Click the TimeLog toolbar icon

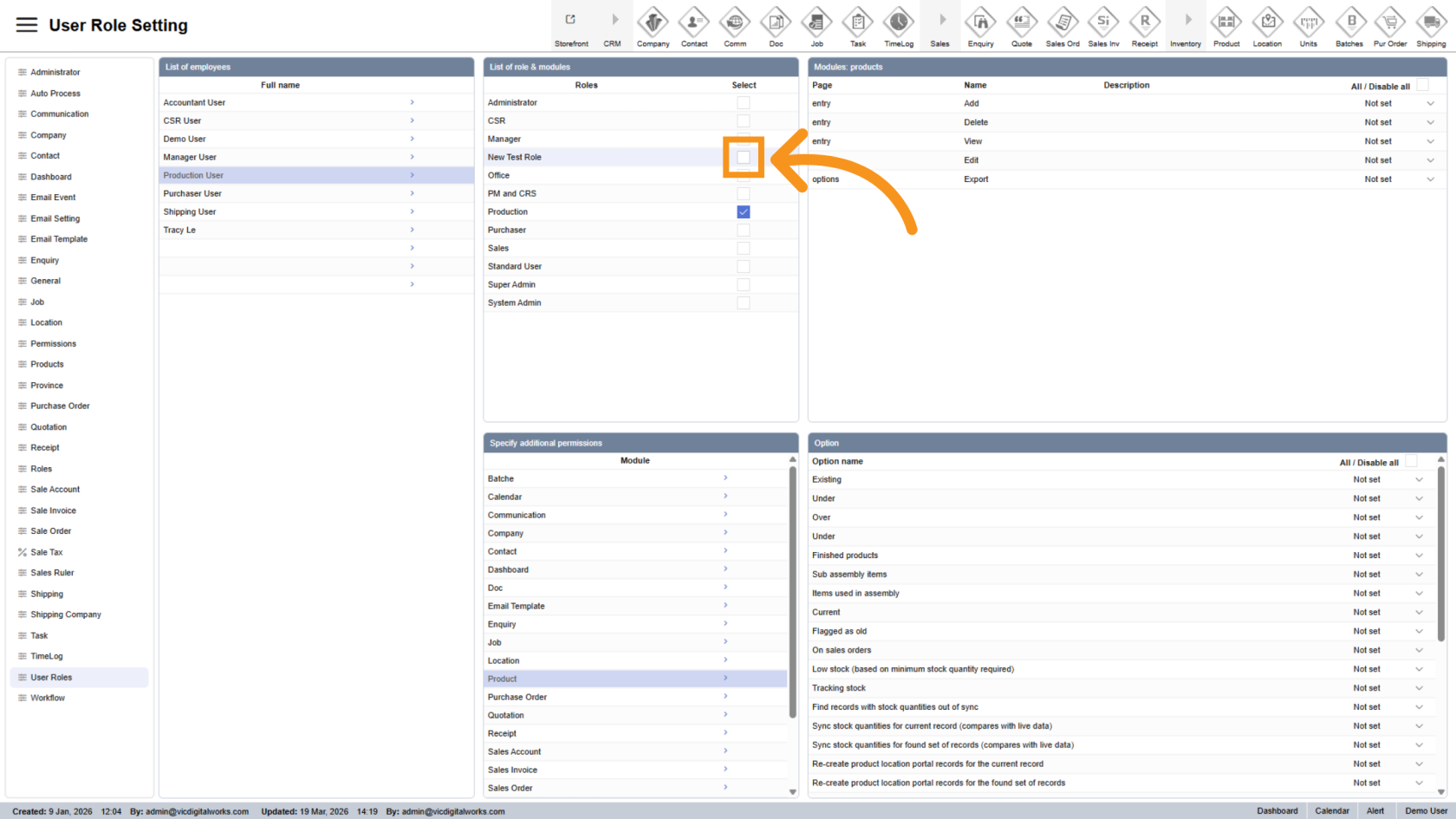click(x=898, y=23)
